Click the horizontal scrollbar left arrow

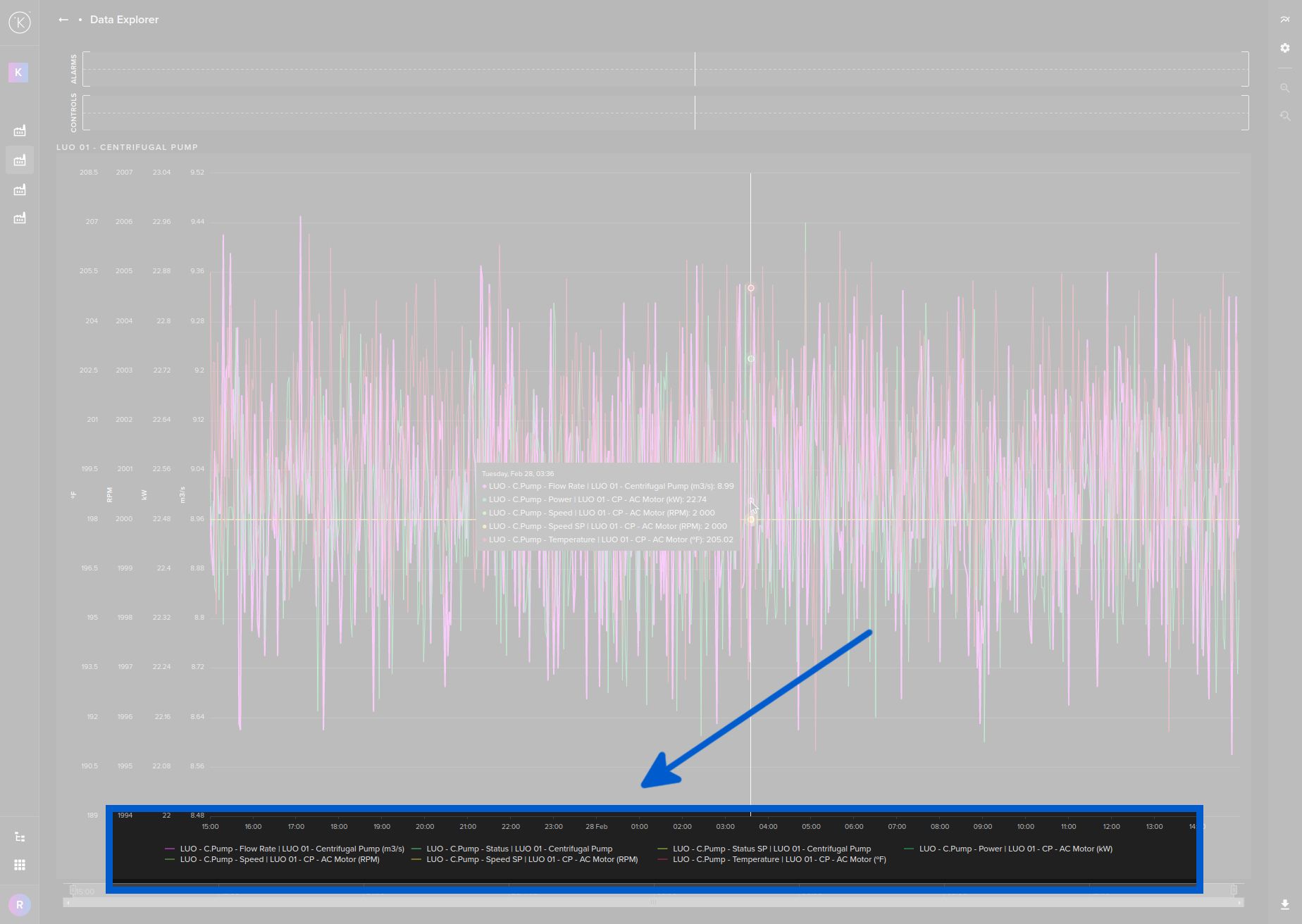(68, 902)
